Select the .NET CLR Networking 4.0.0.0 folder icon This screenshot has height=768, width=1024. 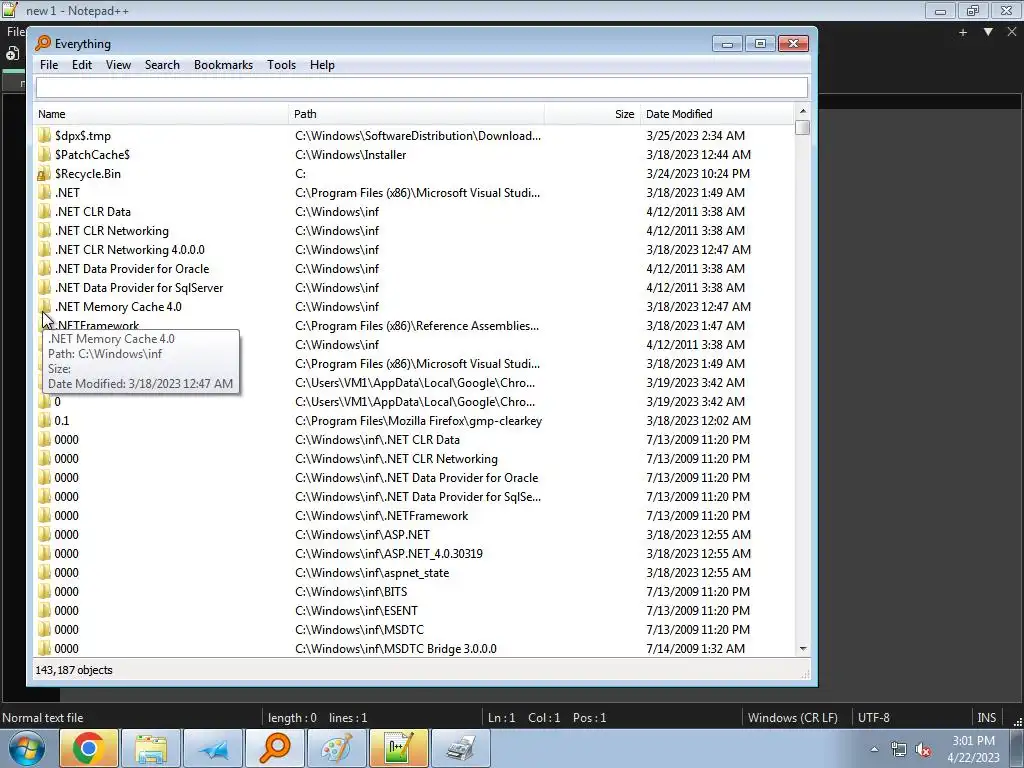pos(44,249)
